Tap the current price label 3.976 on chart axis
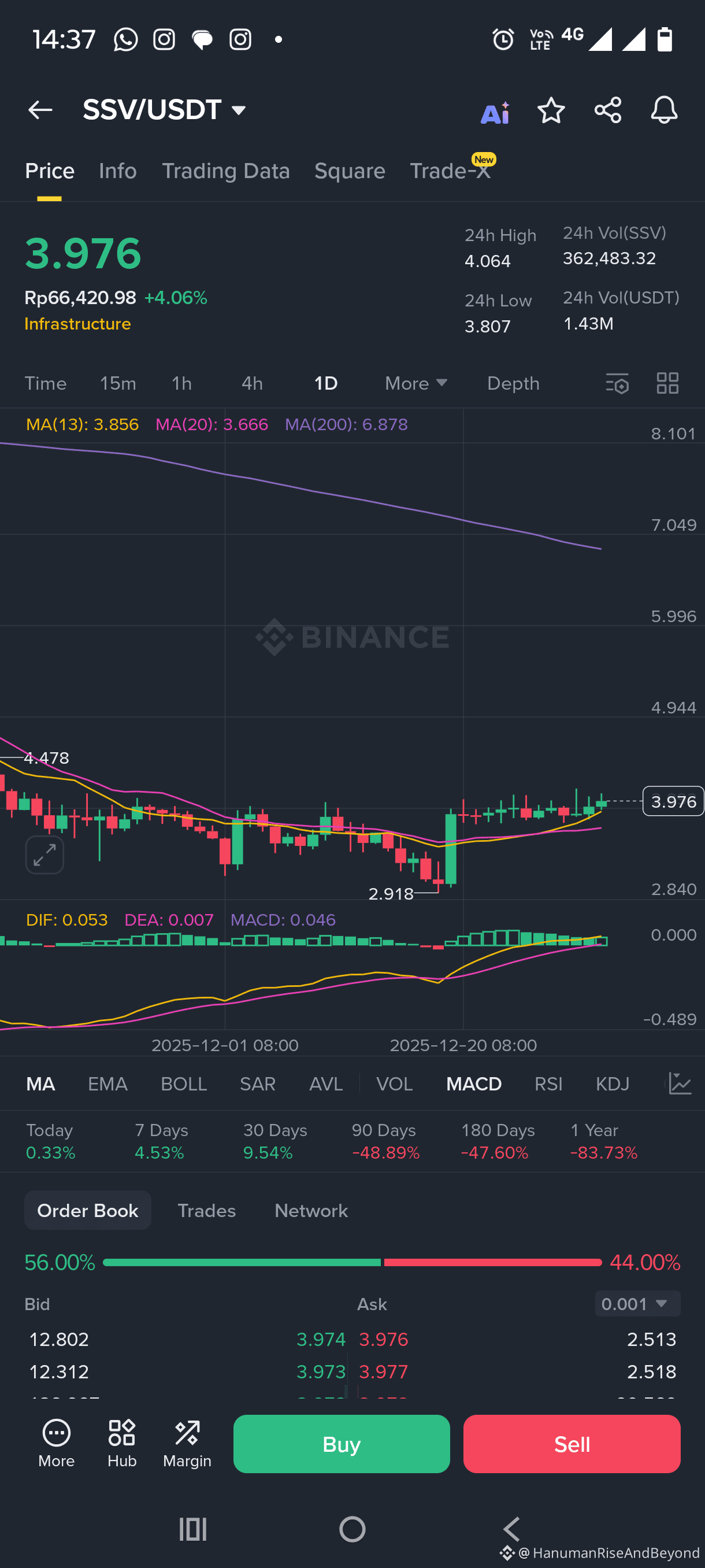 coord(673,801)
